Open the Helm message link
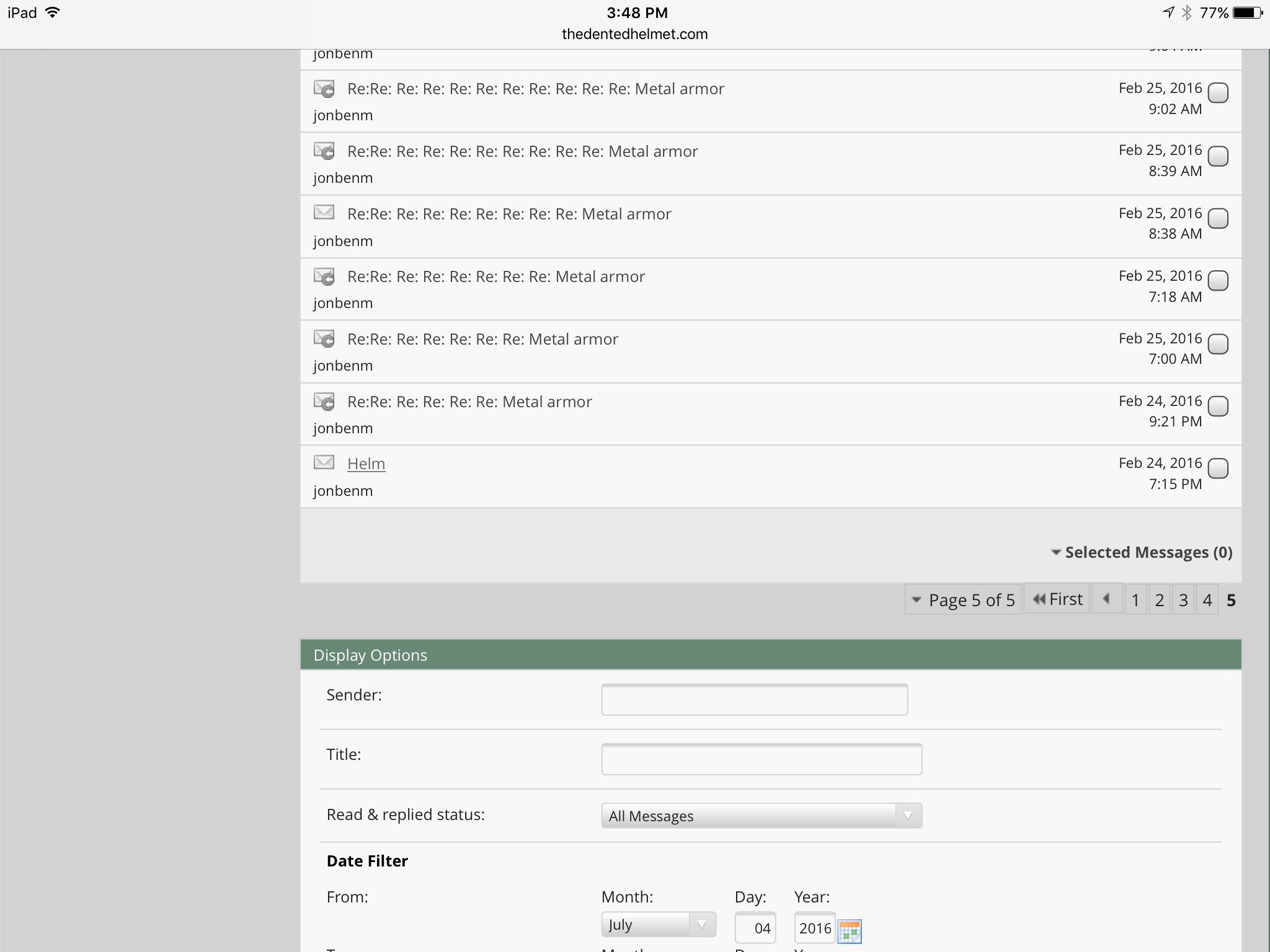1270x952 pixels. pos(366,464)
